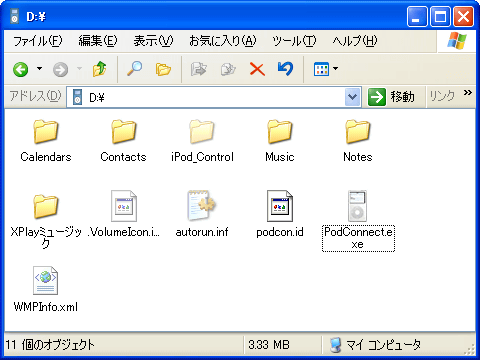Expand the address bar dropdown arrow
The width and height of the screenshot is (480, 360).
[x=352, y=97]
